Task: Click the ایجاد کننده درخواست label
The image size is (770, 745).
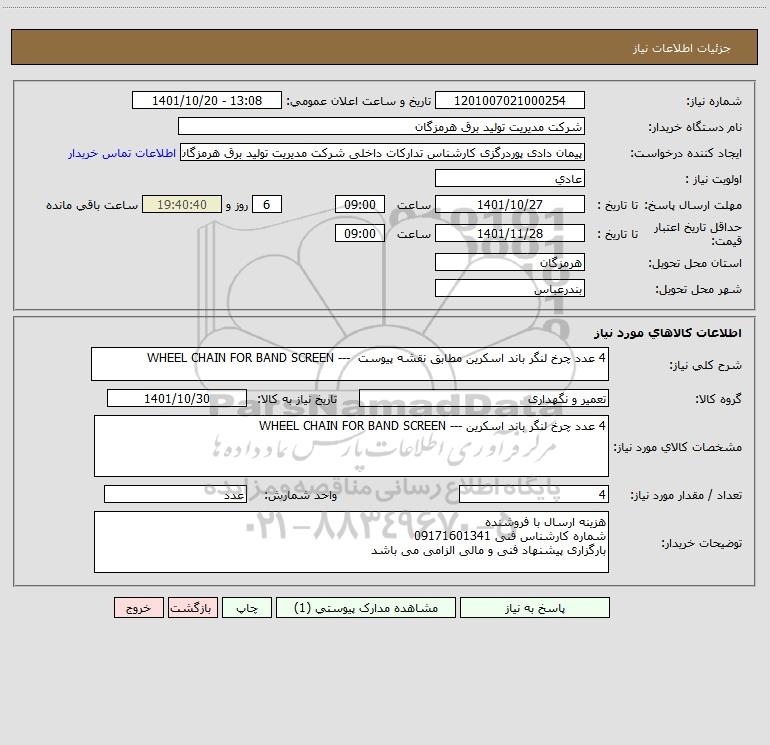Action: 686,154
